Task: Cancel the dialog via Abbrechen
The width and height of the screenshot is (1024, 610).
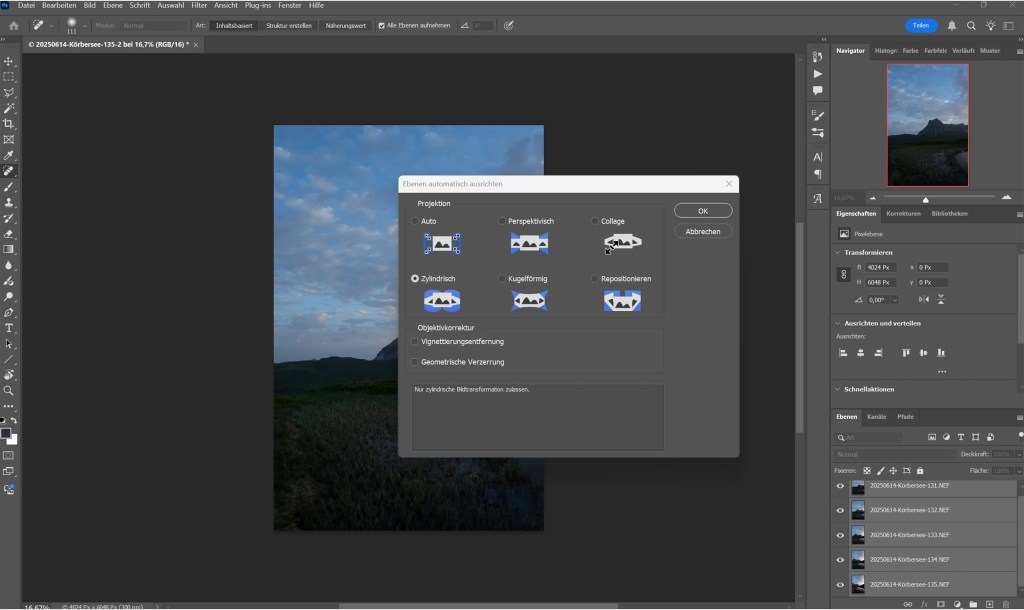Action: click(703, 231)
